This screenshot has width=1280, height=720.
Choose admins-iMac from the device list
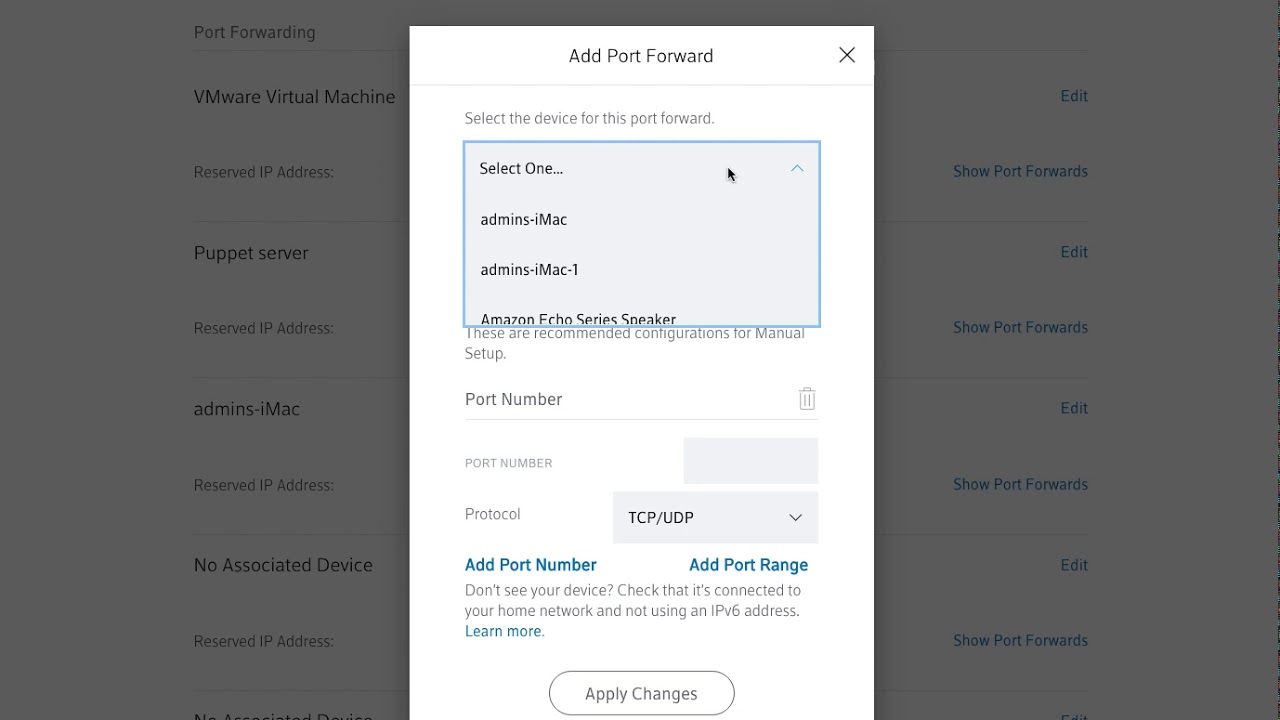point(524,220)
